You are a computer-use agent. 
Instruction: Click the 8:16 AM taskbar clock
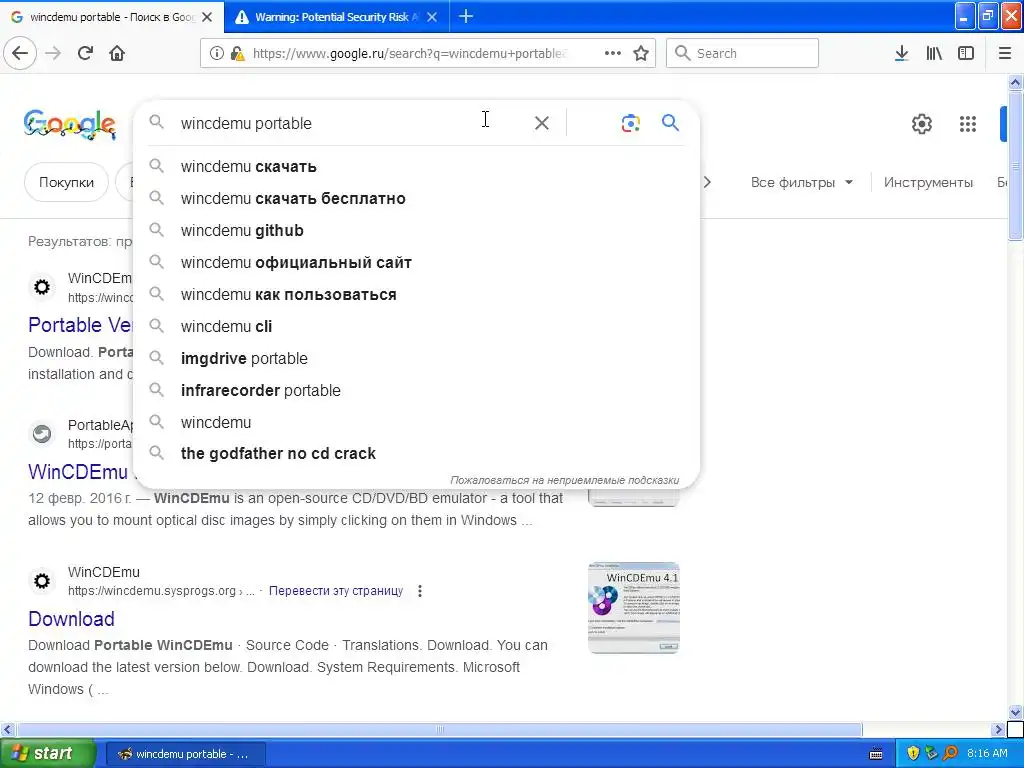point(987,753)
